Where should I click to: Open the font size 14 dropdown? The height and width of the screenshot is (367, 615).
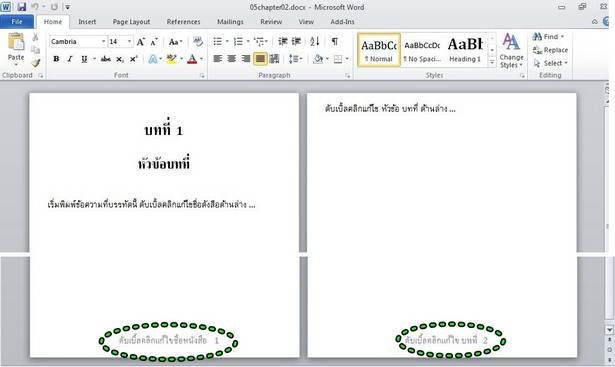point(129,42)
